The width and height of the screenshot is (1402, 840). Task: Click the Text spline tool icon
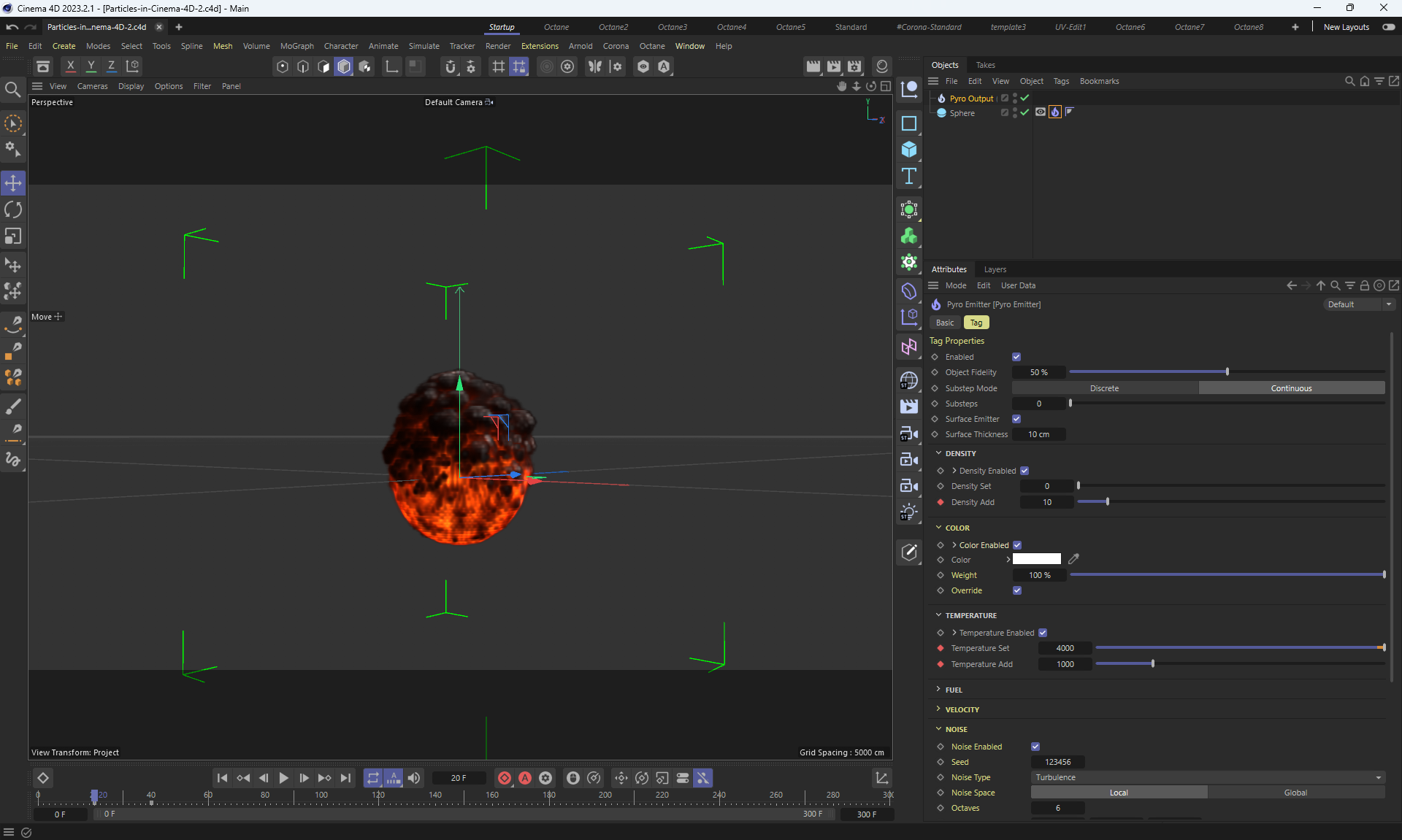coord(909,176)
